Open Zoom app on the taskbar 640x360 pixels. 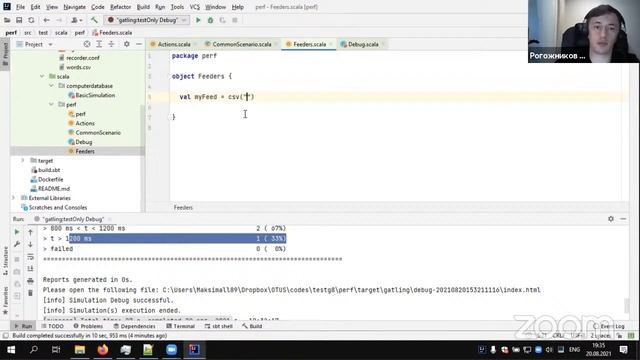tap(171, 350)
